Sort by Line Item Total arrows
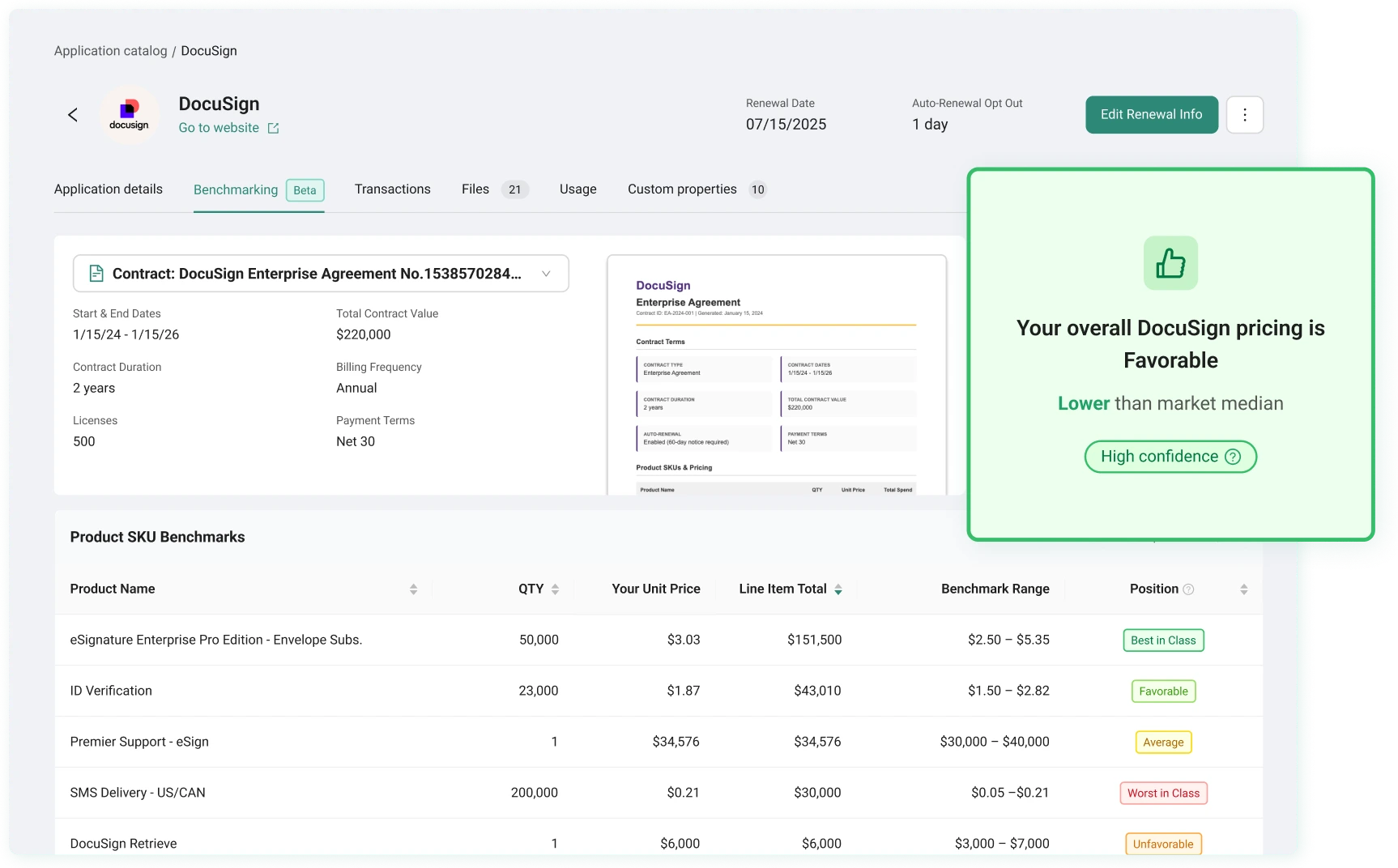This screenshot has width=1398, height=868. [838, 589]
